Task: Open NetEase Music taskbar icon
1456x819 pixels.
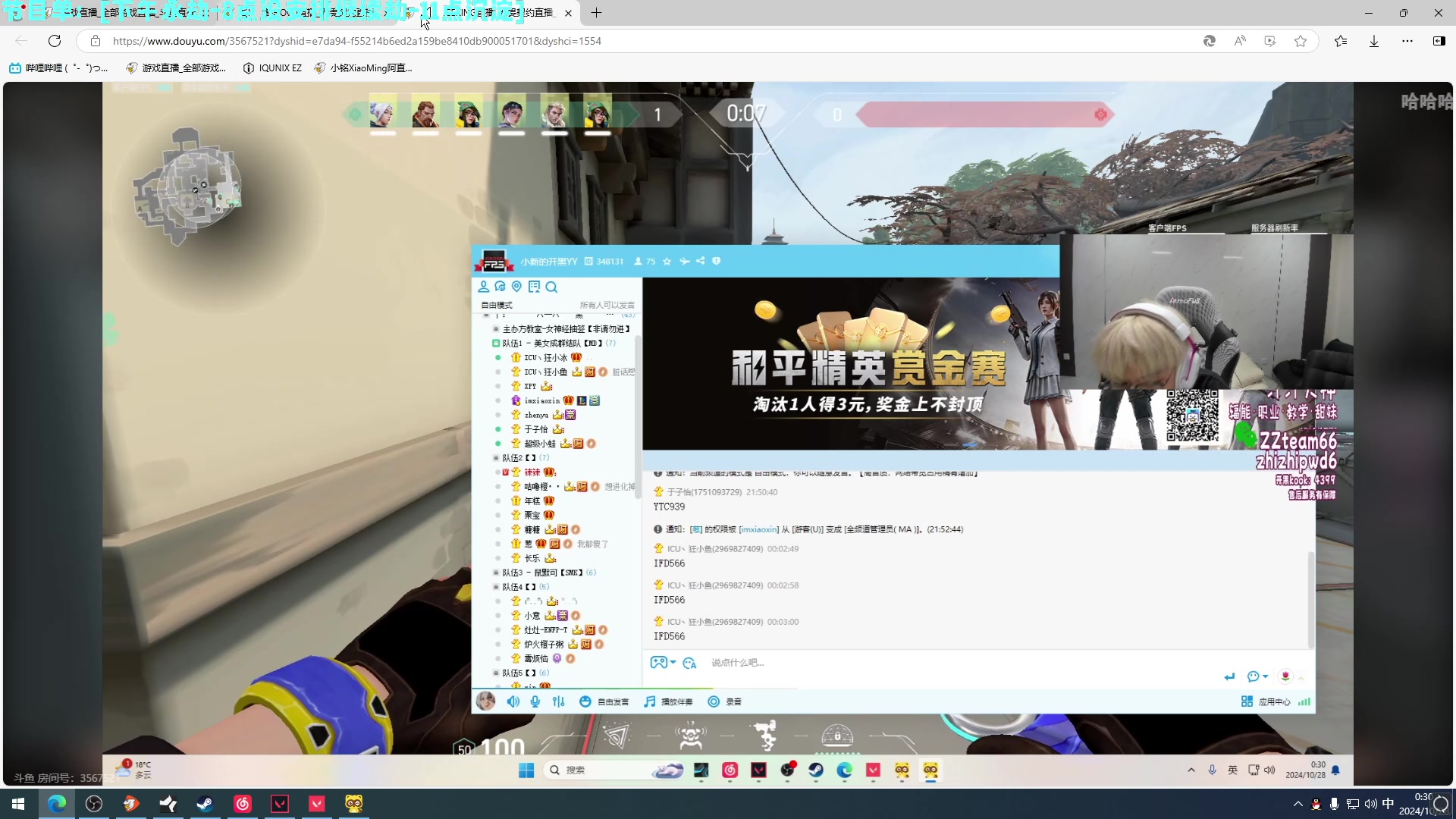Action: point(243,804)
